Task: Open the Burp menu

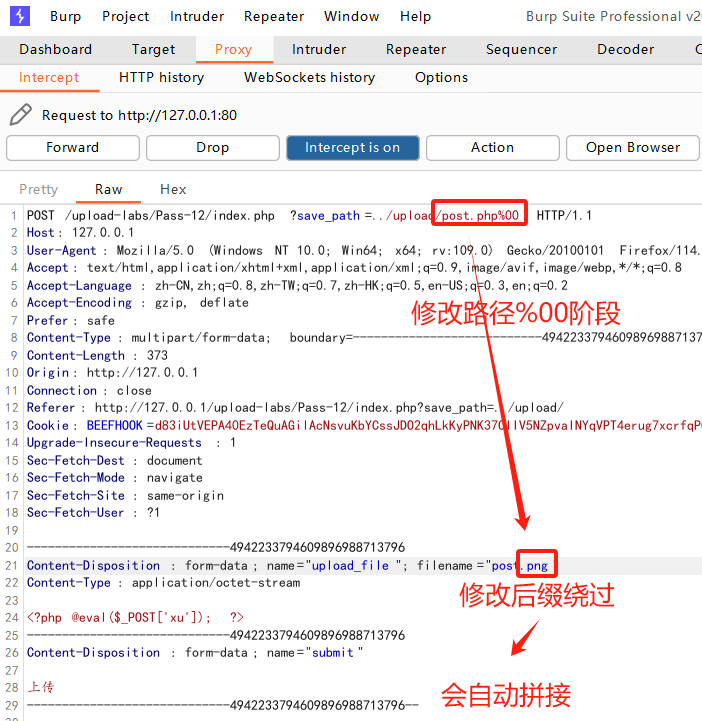Action: pyautogui.click(x=65, y=17)
